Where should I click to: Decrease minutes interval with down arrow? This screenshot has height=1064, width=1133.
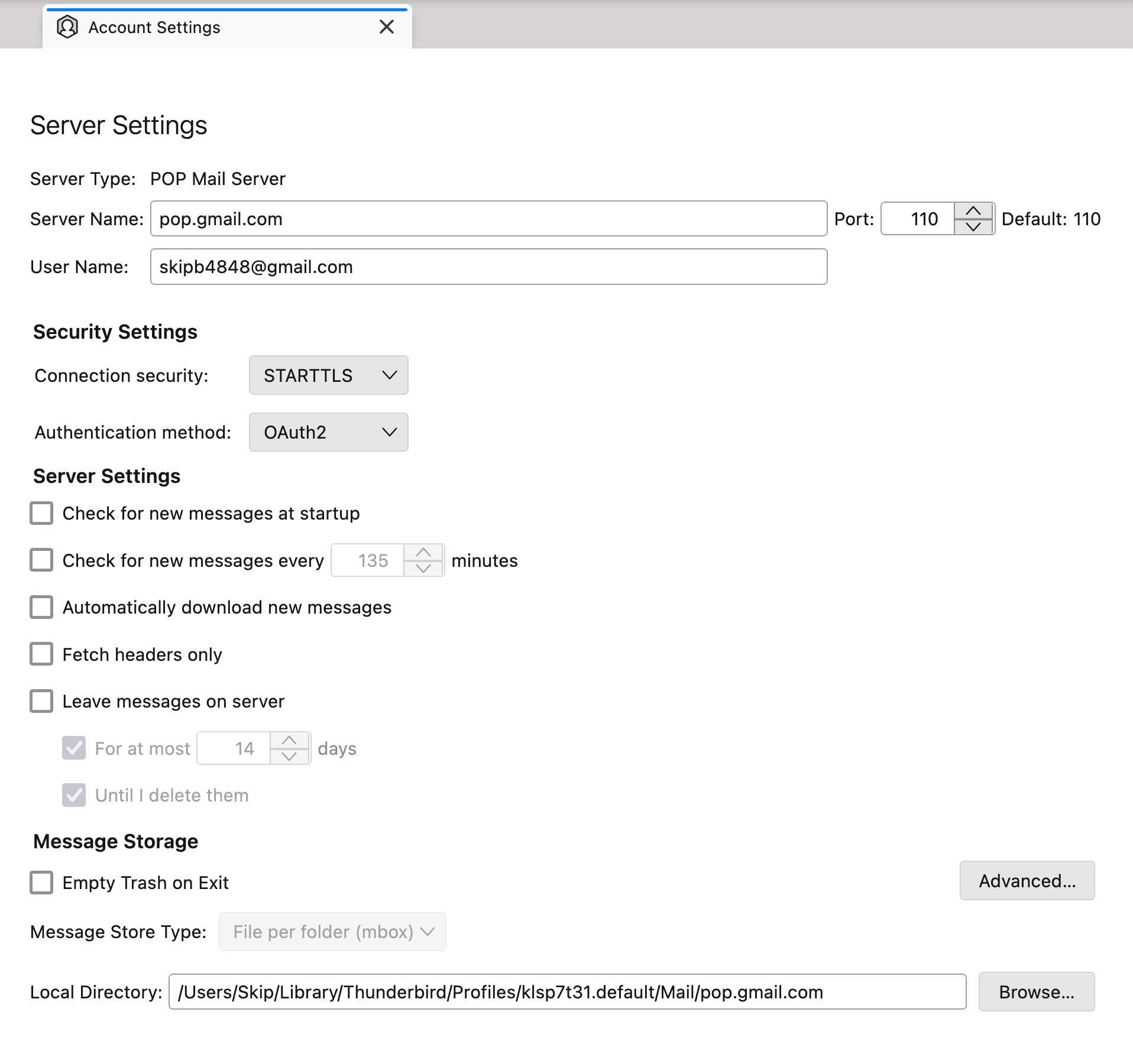pyautogui.click(x=423, y=568)
